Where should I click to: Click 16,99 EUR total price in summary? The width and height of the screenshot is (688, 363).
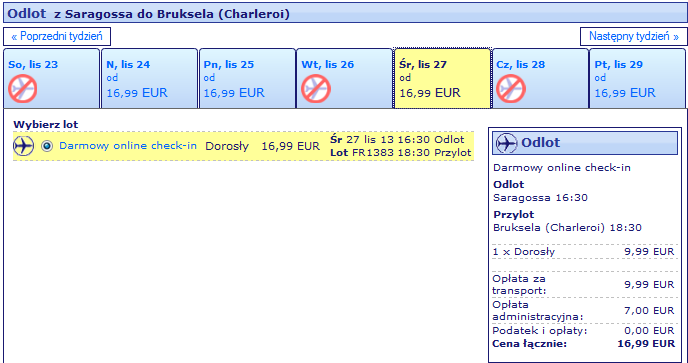click(x=646, y=344)
